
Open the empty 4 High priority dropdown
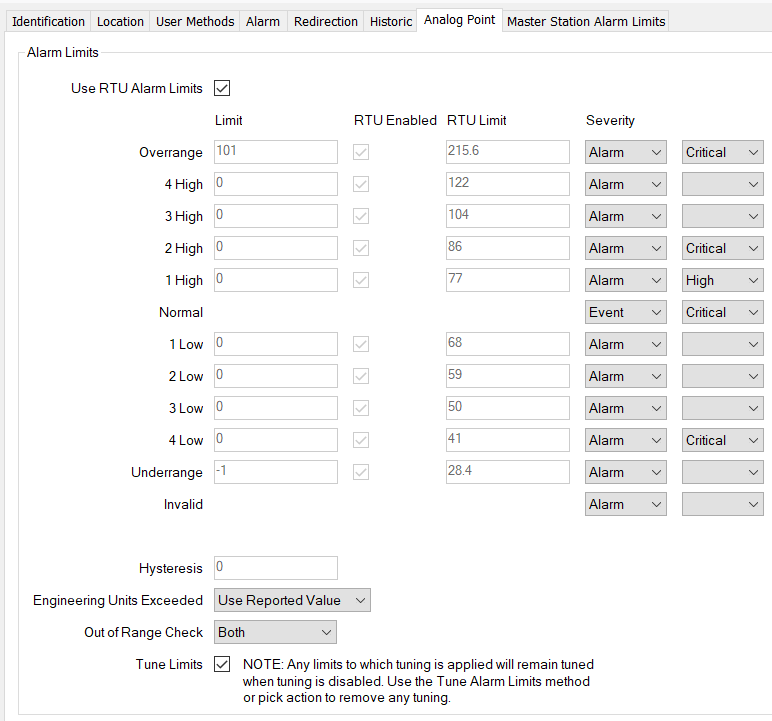pyautogui.click(x=722, y=184)
